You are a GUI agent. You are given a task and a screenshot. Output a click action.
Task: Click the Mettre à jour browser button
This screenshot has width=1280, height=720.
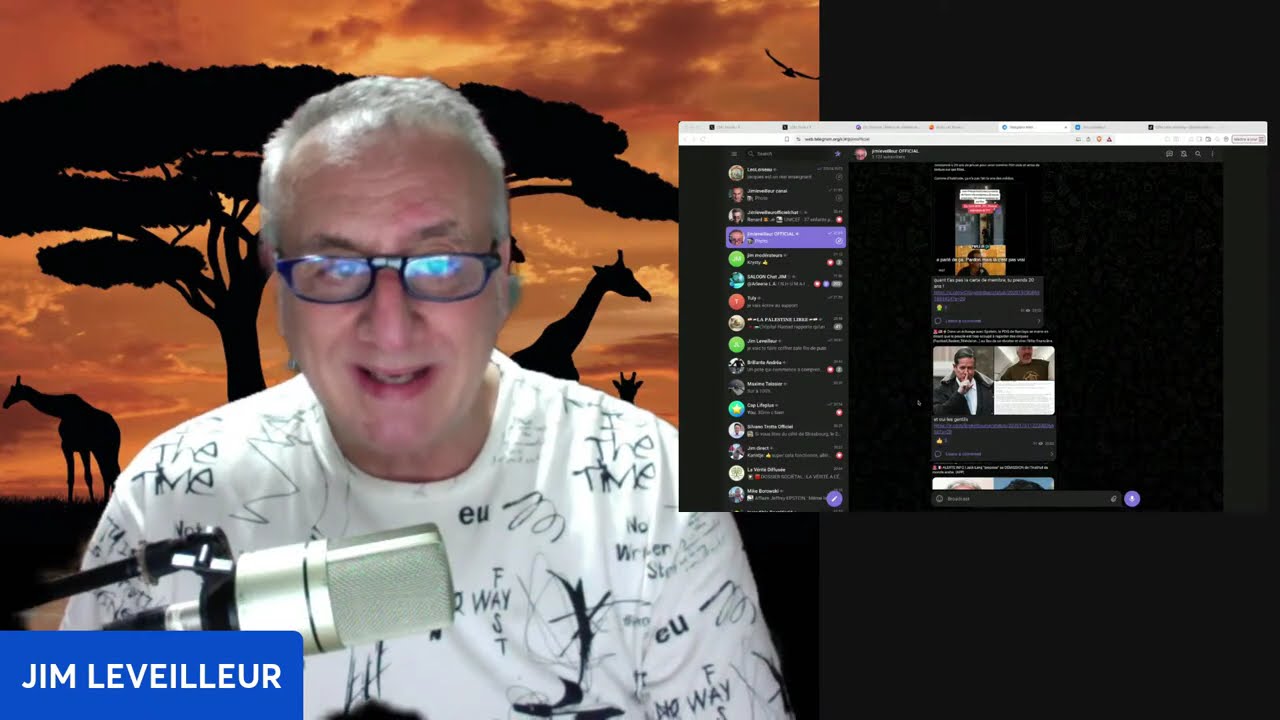click(1248, 139)
